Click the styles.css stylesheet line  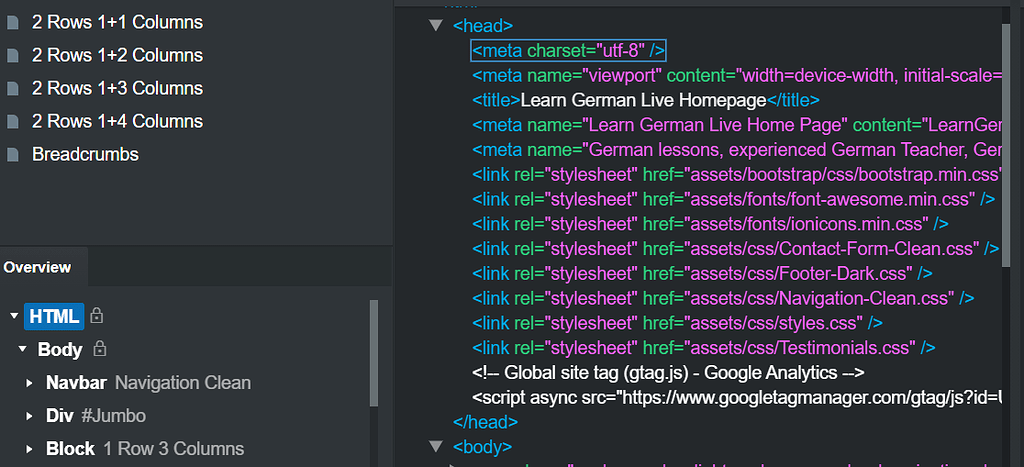[x=678, y=323]
